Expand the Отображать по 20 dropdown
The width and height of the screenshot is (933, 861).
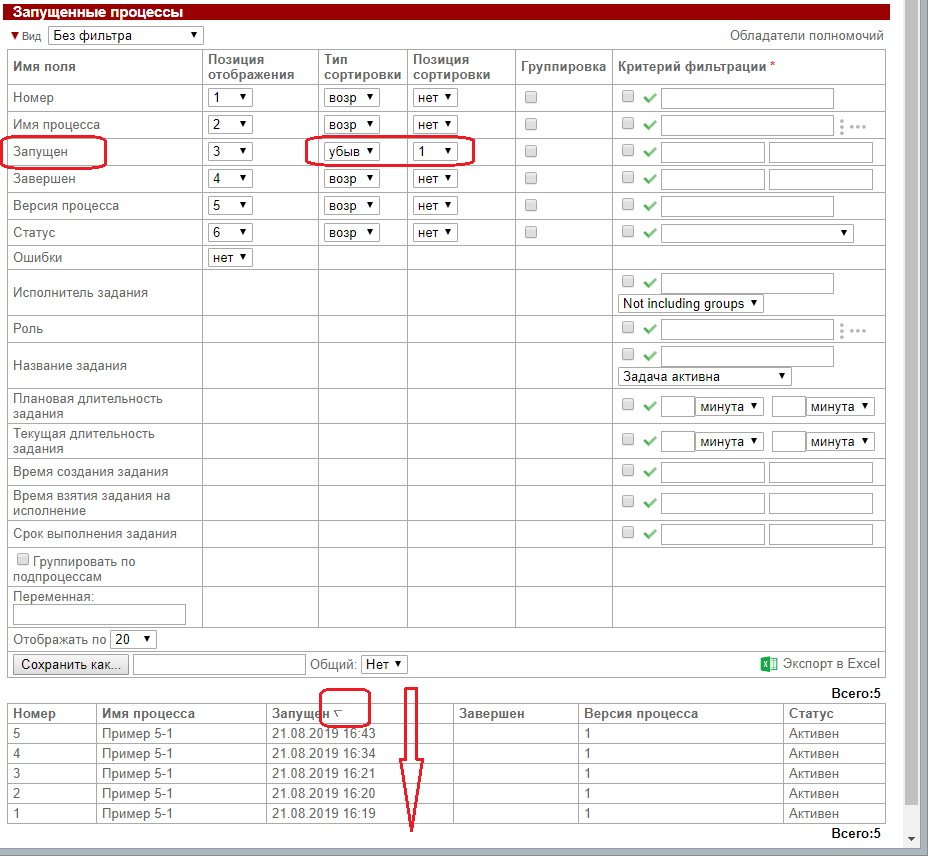point(133,639)
